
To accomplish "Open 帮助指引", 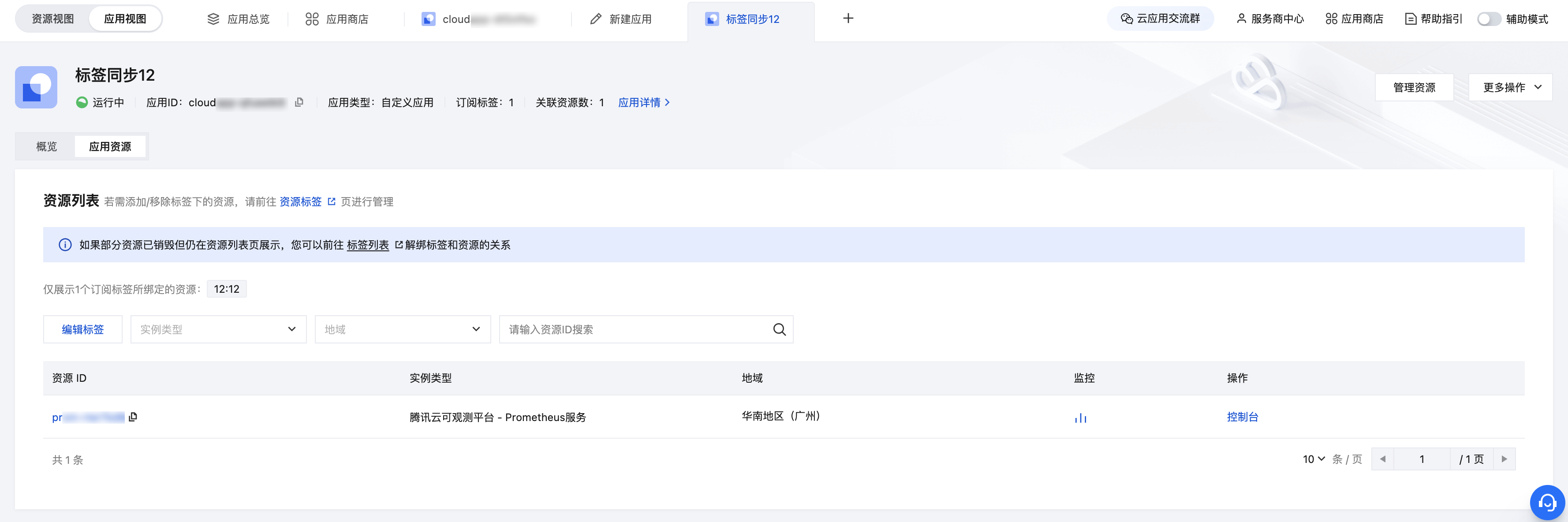I will coord(1433,19).
